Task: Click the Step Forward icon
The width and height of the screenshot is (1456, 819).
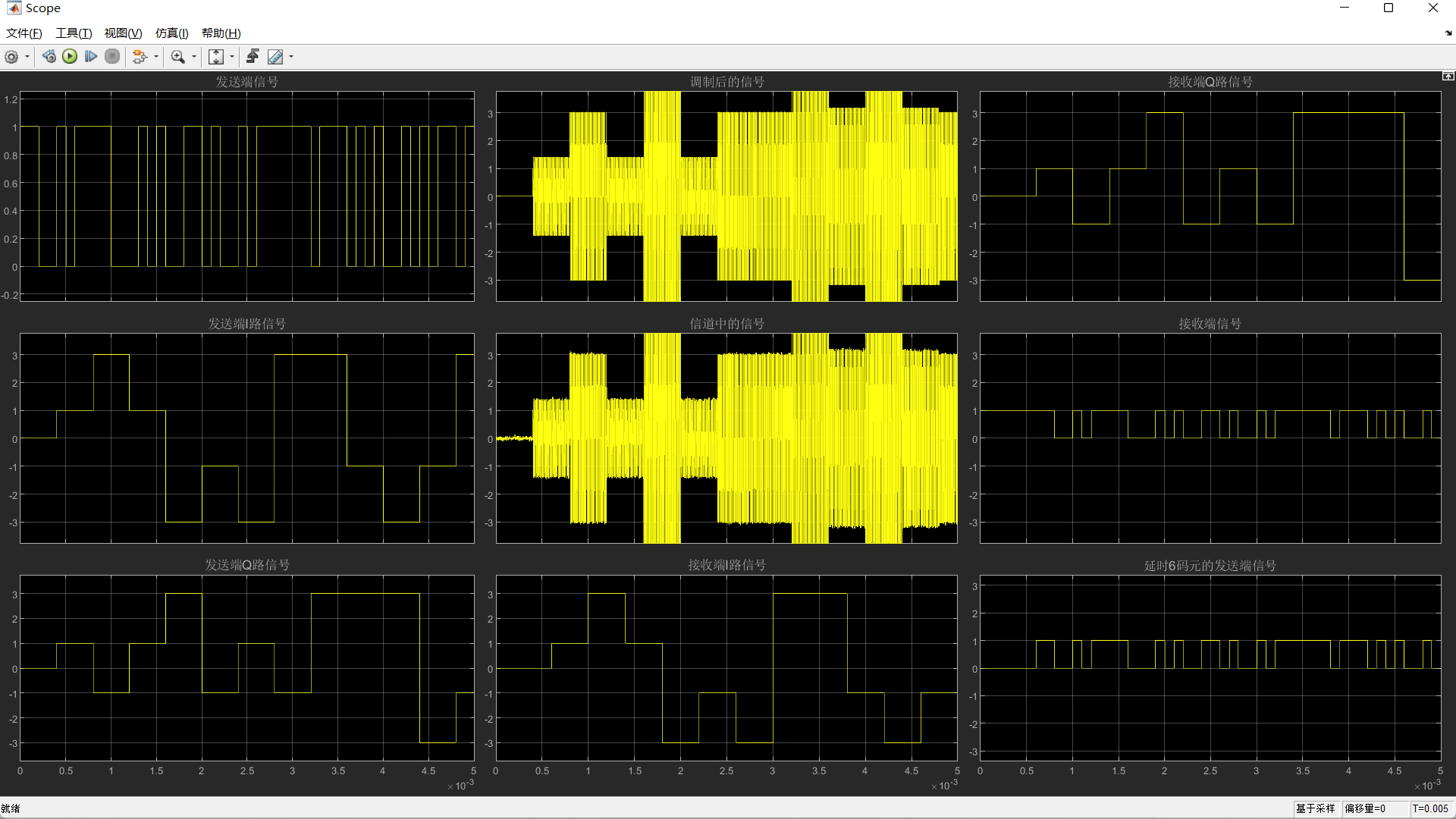Action: coord(91,57)
